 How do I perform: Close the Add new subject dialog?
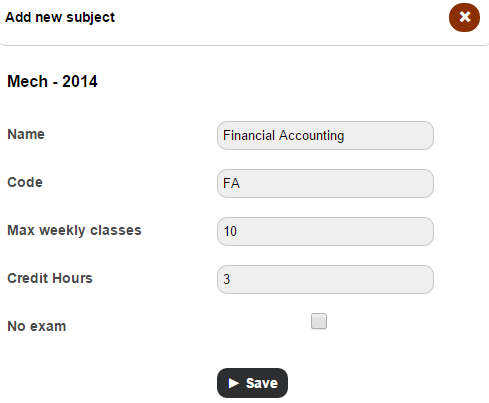coord(464,17)
